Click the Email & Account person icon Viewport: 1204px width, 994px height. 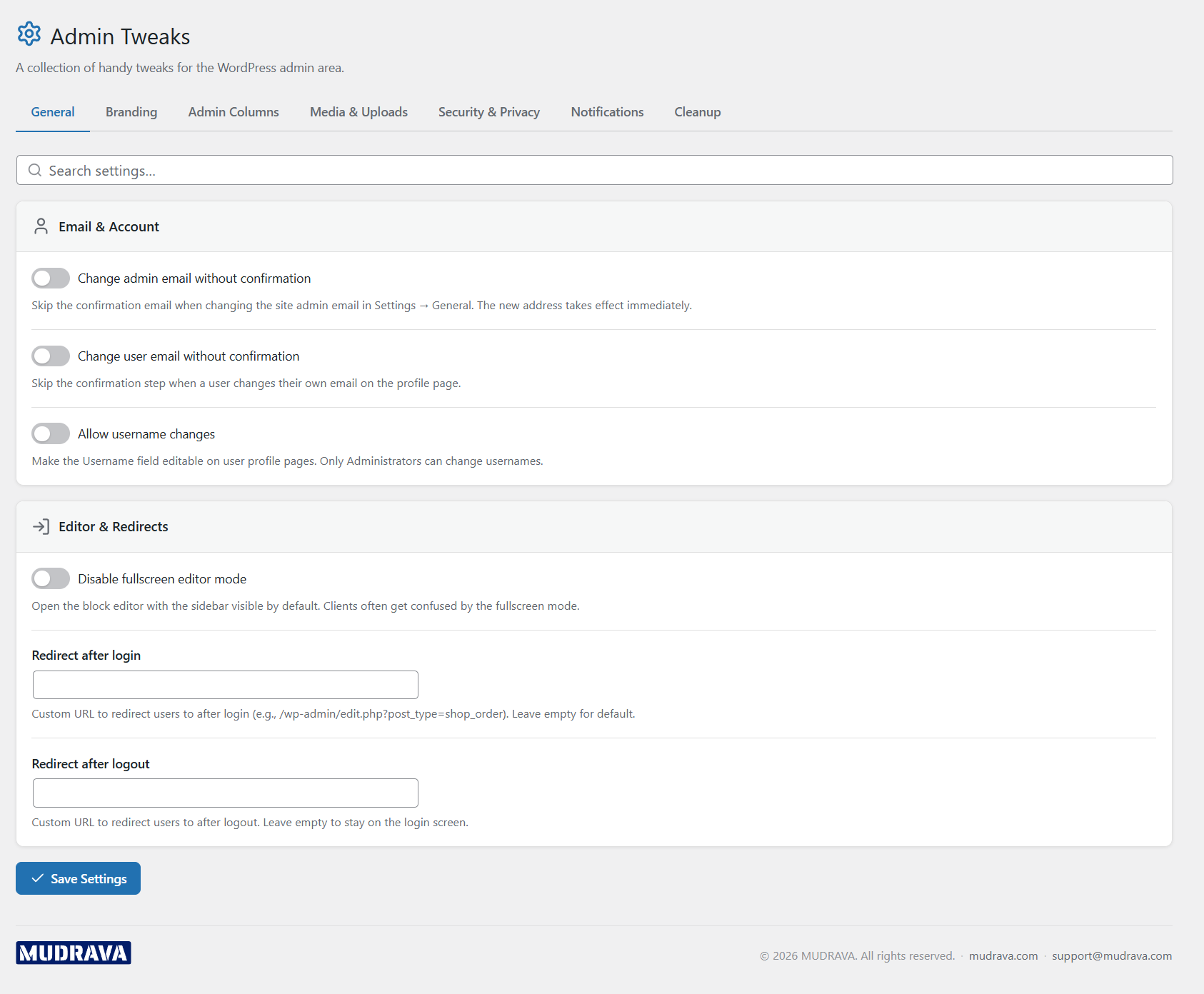(41, 226)
